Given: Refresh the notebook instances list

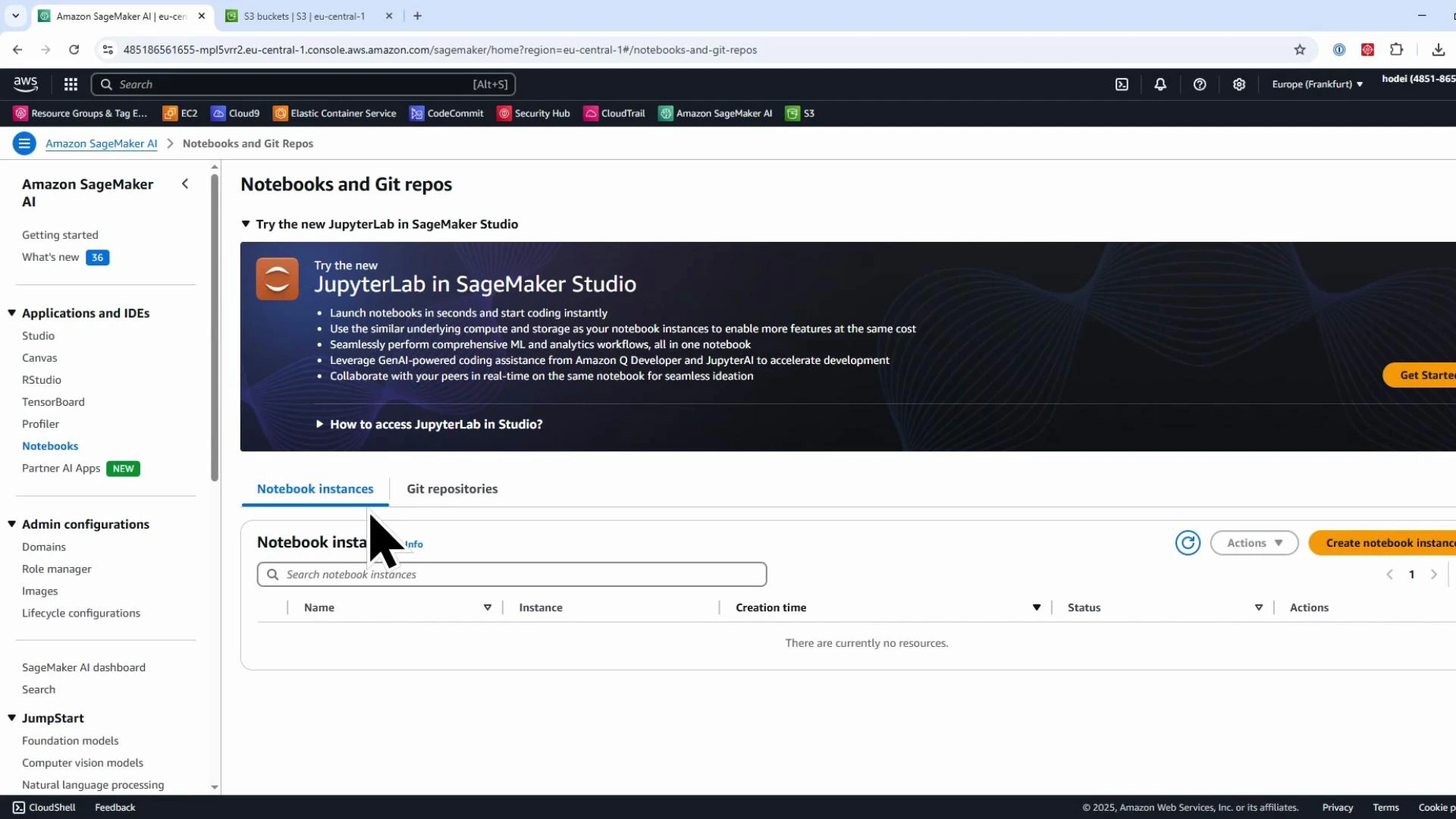Looking at the screenshot, I should pos(1188,543).
